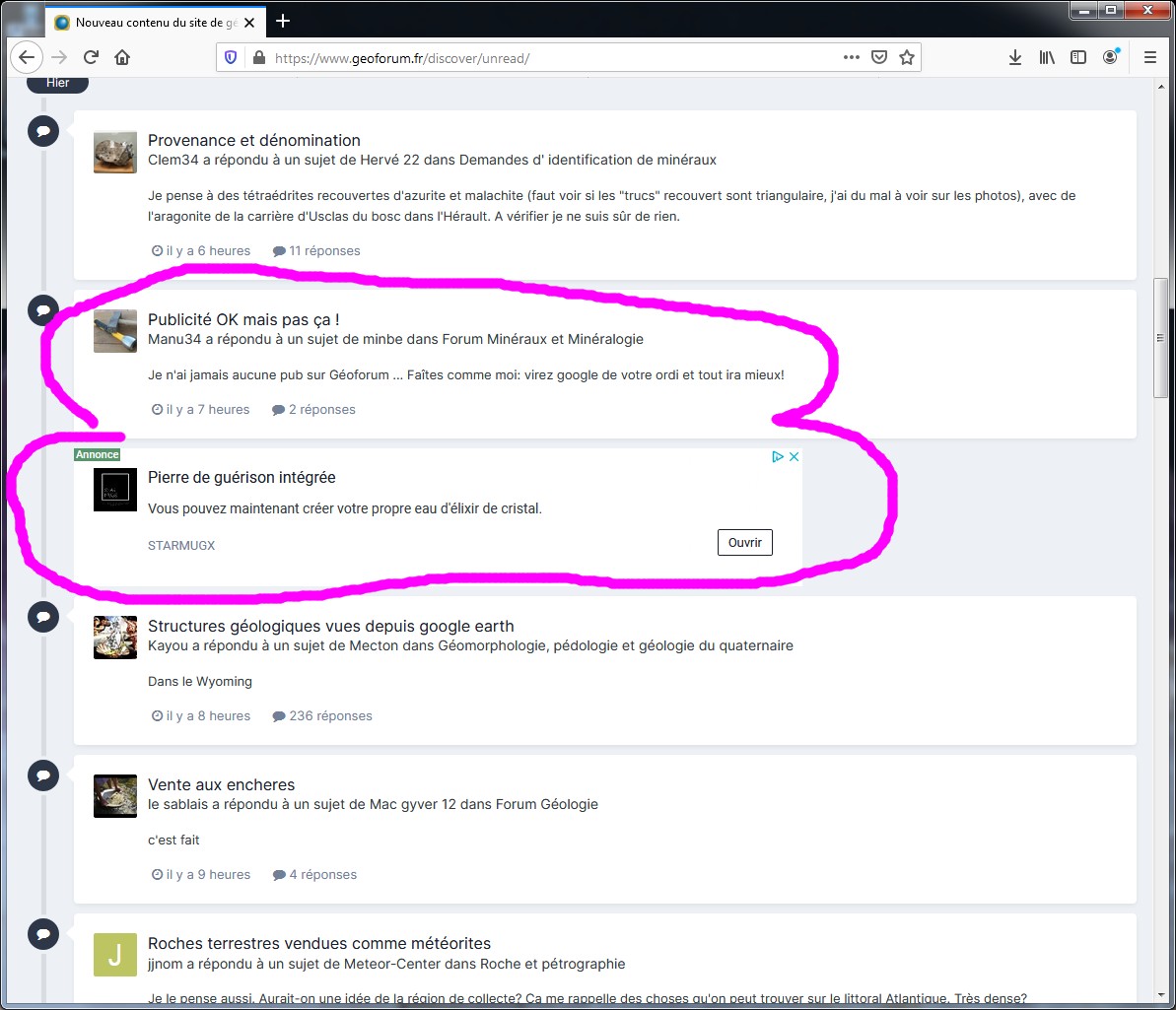Click the scrollbar up arrow
The width and height of the screenshot is (1176, 1010).
(1161, 87)
